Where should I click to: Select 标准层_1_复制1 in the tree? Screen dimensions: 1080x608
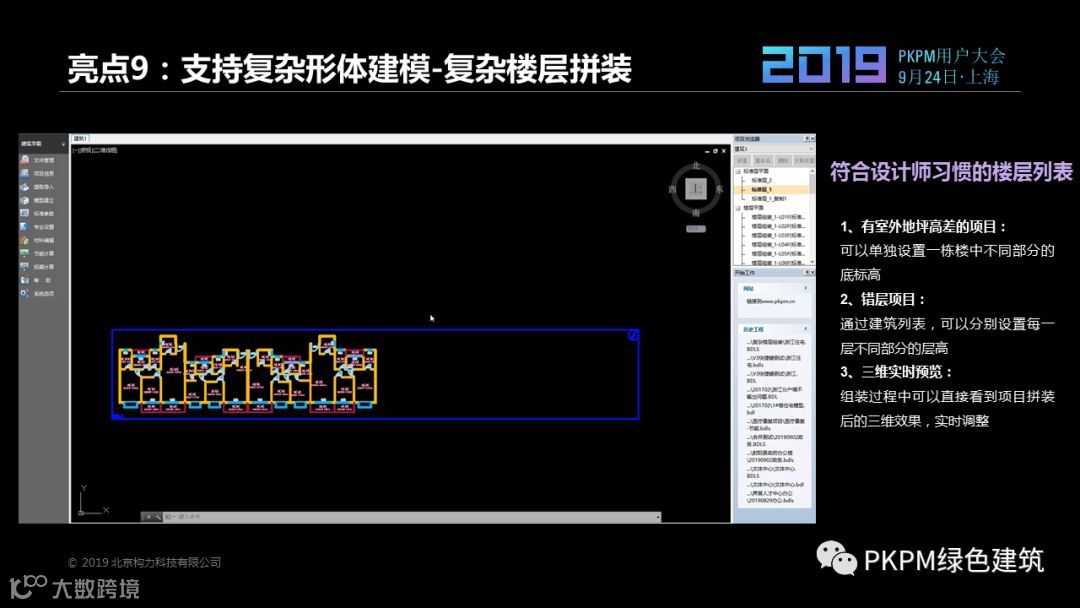(x=769, y=198)
